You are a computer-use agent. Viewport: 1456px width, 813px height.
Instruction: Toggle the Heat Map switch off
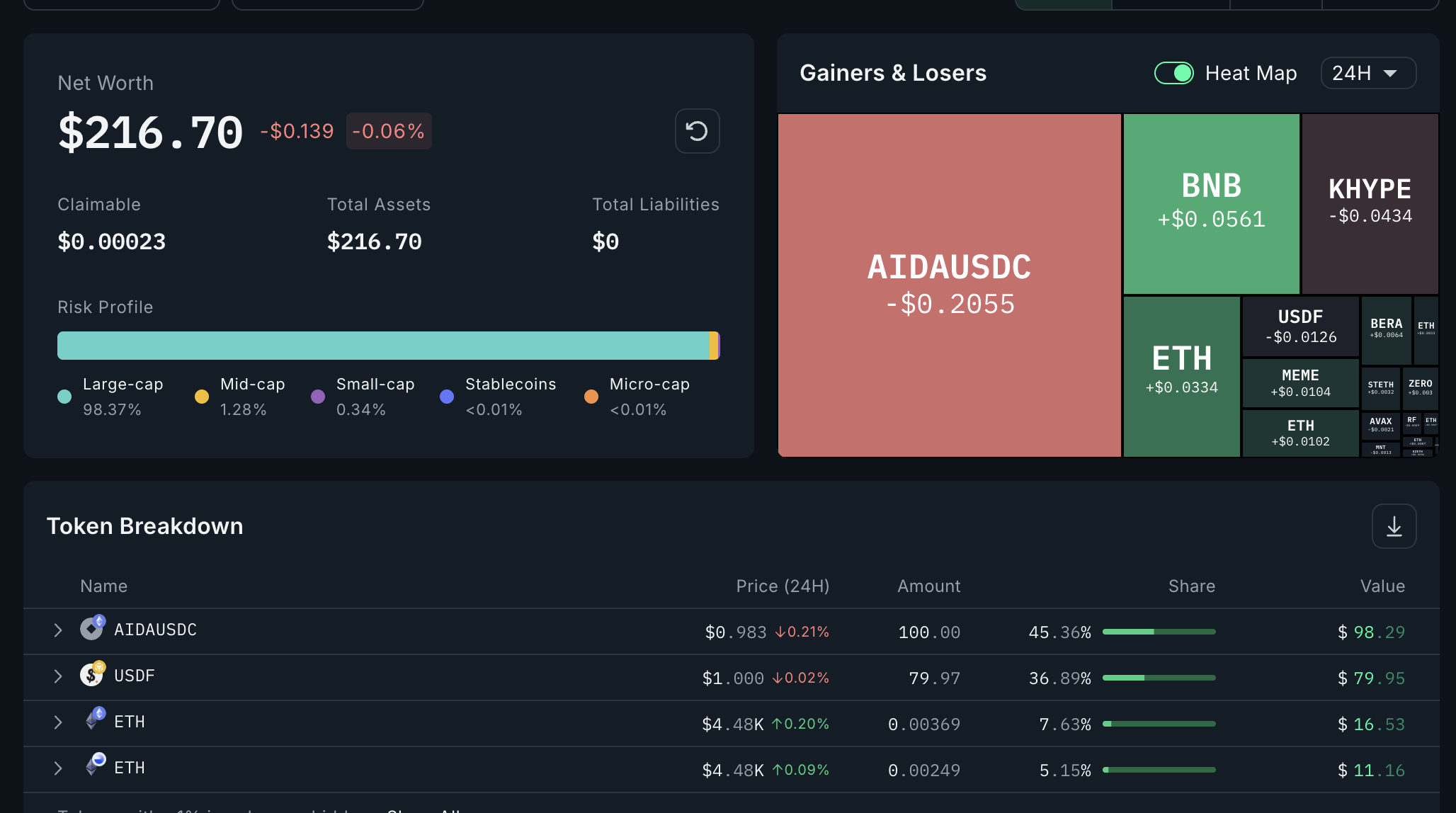click(x=1173, y=73)
